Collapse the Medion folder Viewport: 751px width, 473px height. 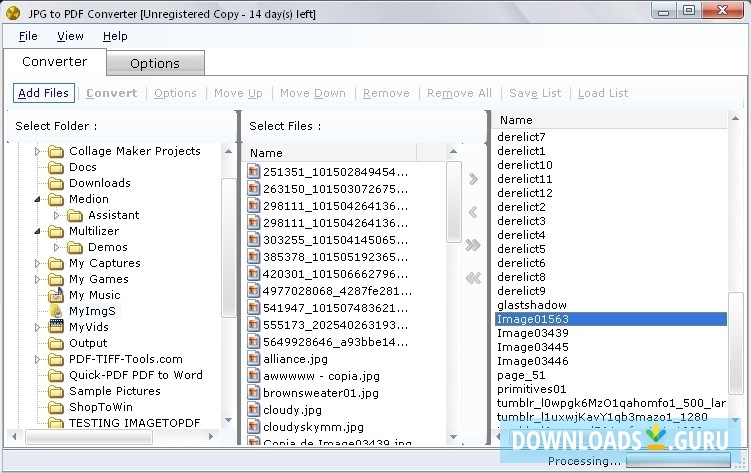37,199
